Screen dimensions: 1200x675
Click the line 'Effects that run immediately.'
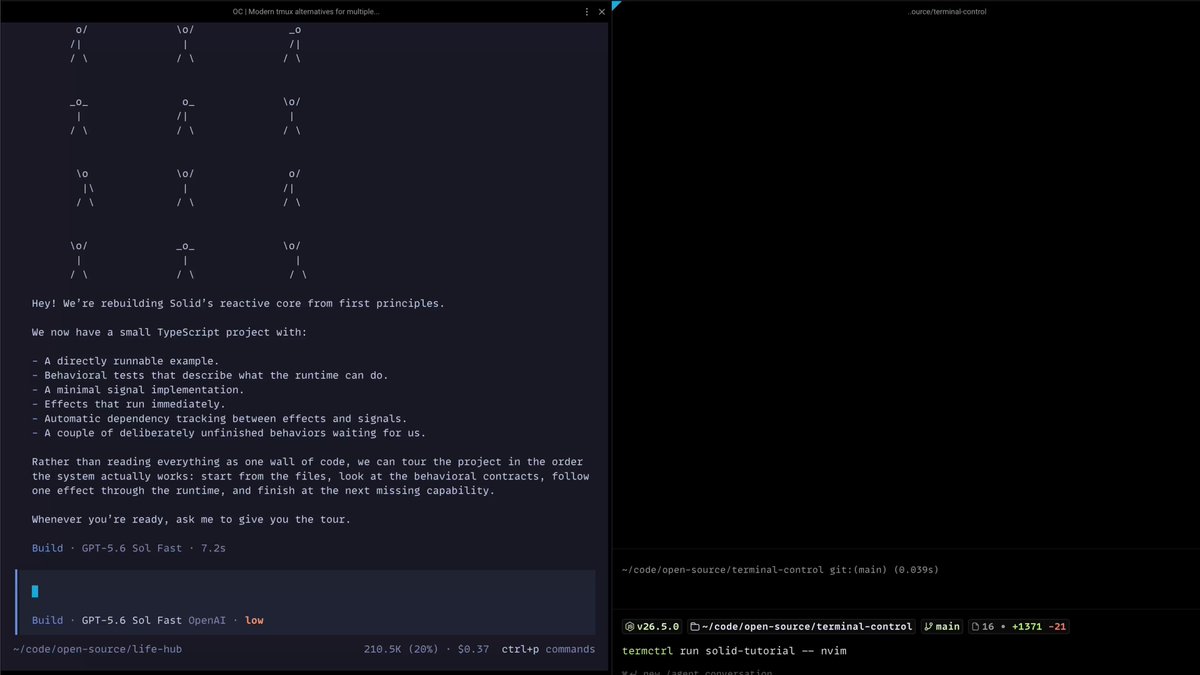(128, 404)
